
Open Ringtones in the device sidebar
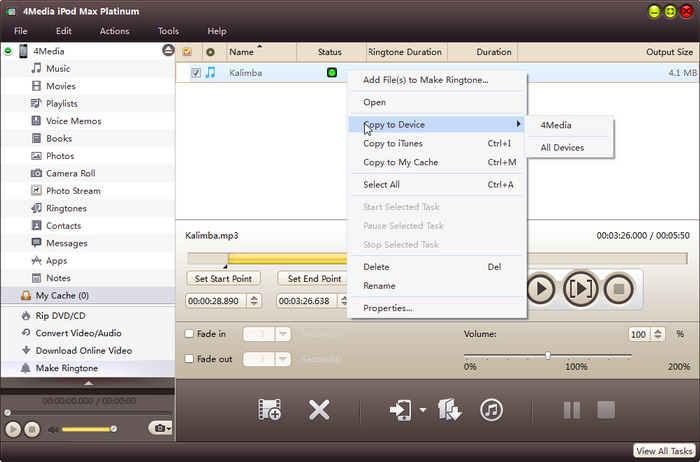(66, 208)
